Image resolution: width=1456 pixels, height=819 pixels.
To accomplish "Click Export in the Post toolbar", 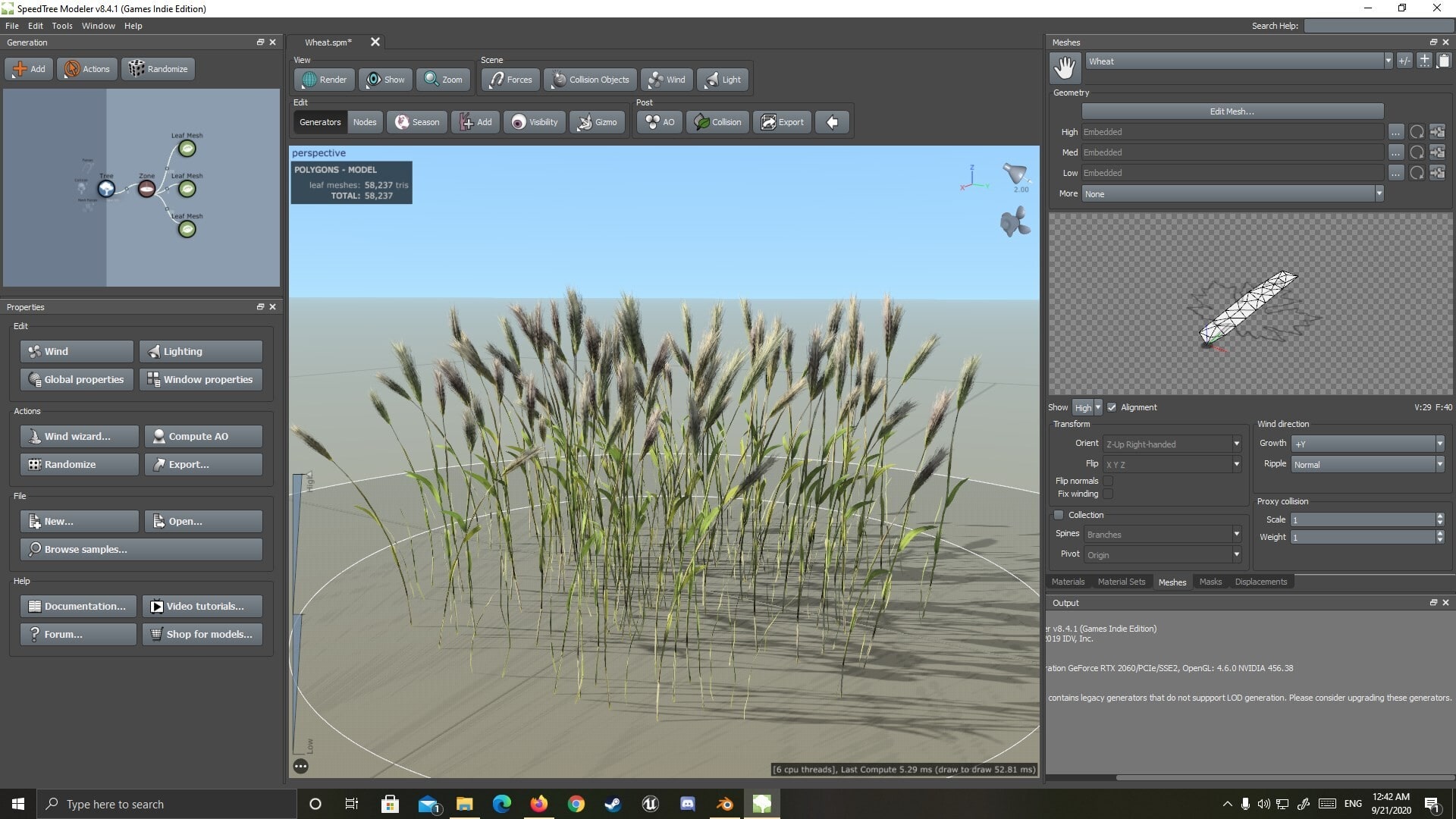I will point(783,122).
